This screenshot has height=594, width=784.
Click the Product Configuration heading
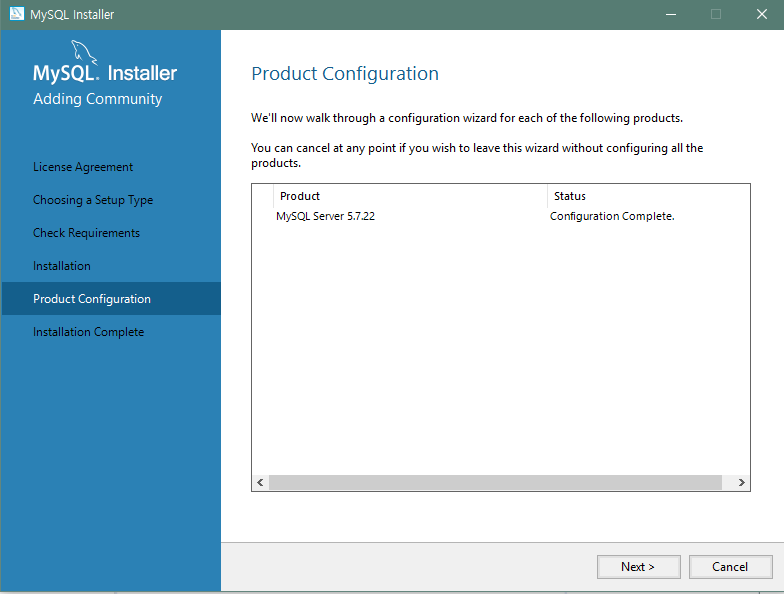345,74
